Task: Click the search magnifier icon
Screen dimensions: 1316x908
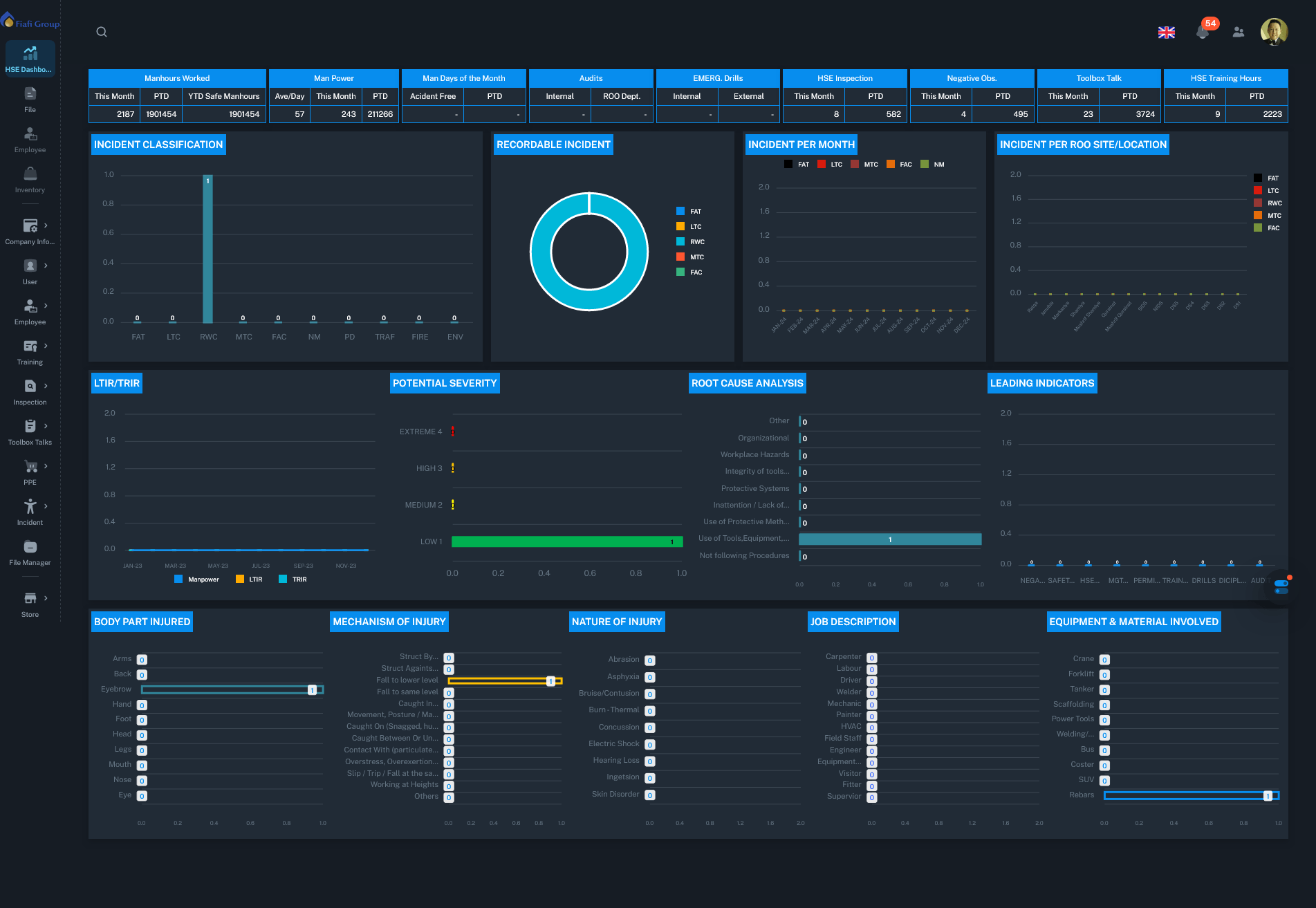Action: 102,32
